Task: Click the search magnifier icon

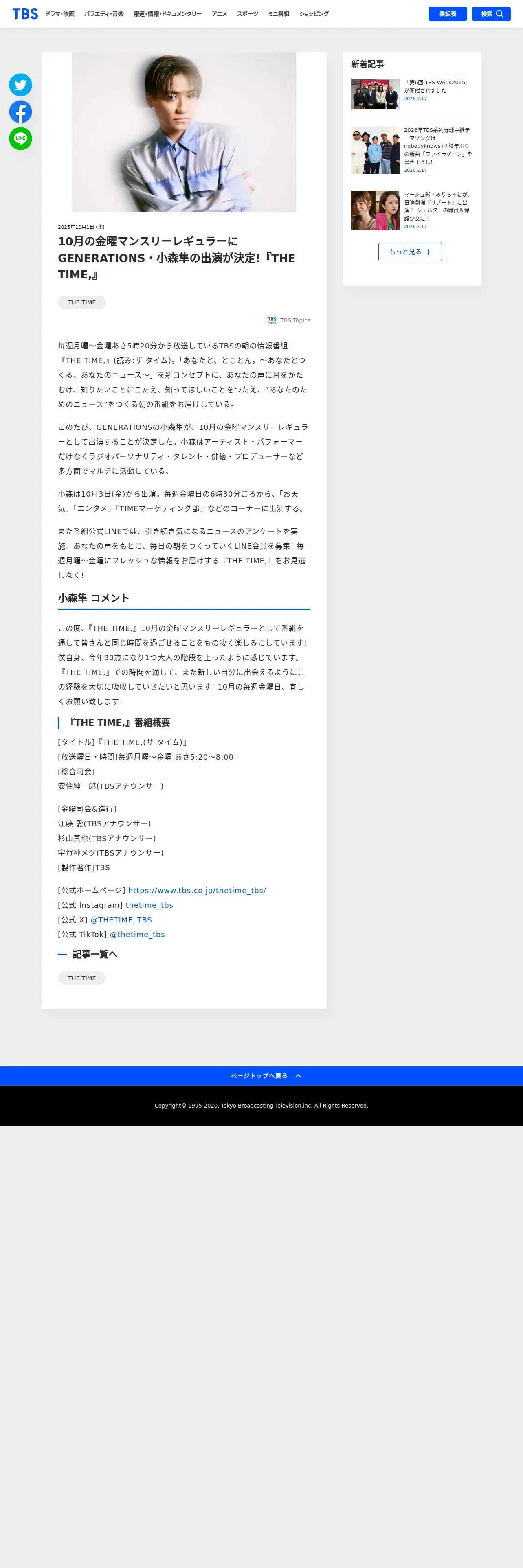Action: [499, 13]
